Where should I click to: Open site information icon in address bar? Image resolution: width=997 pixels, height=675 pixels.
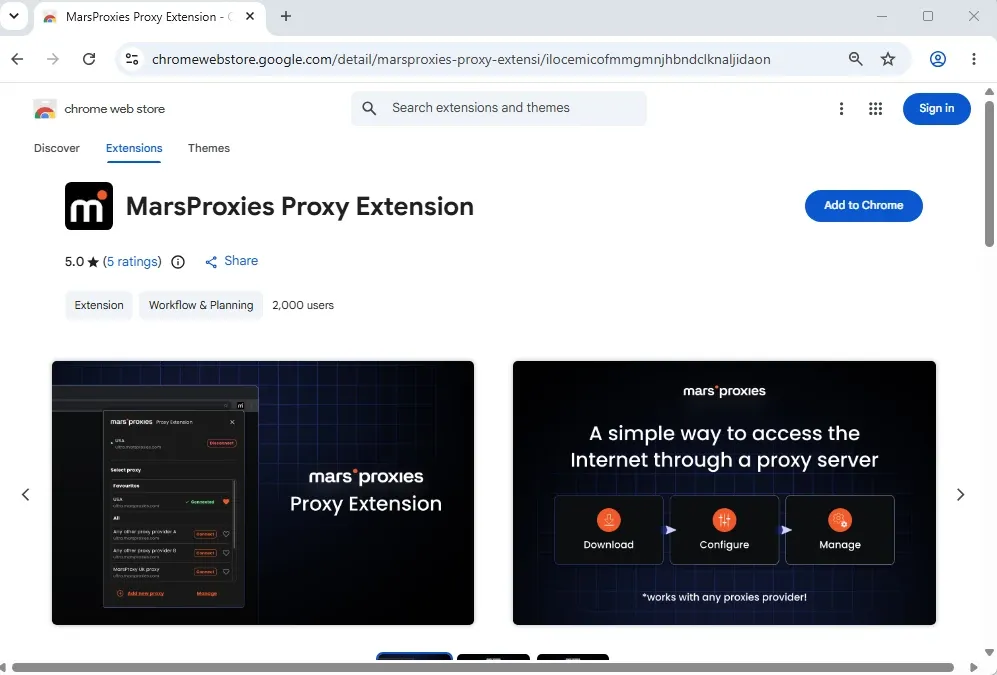(x=132, y=59)
